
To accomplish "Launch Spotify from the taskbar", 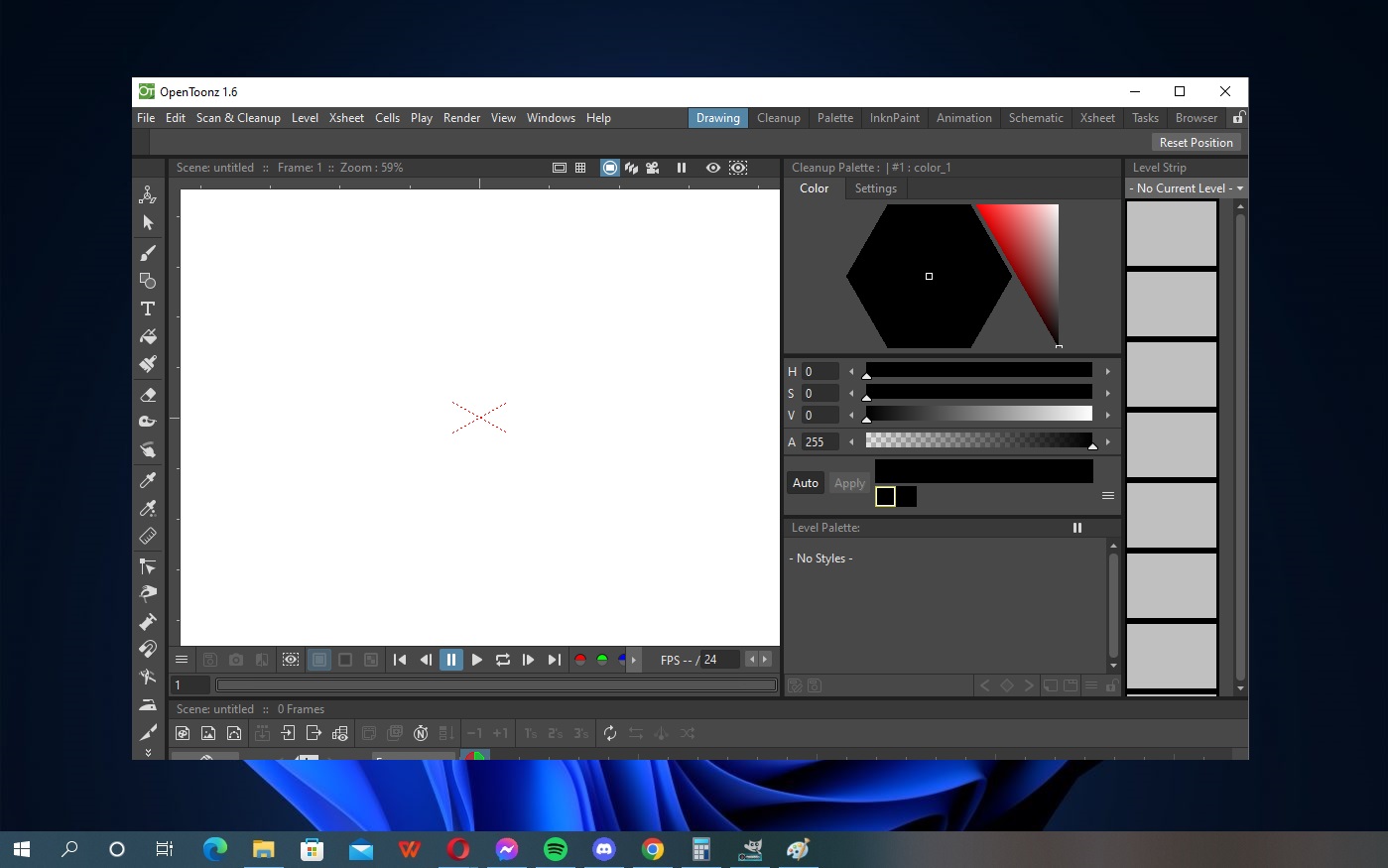I will [x=556, y=849].
